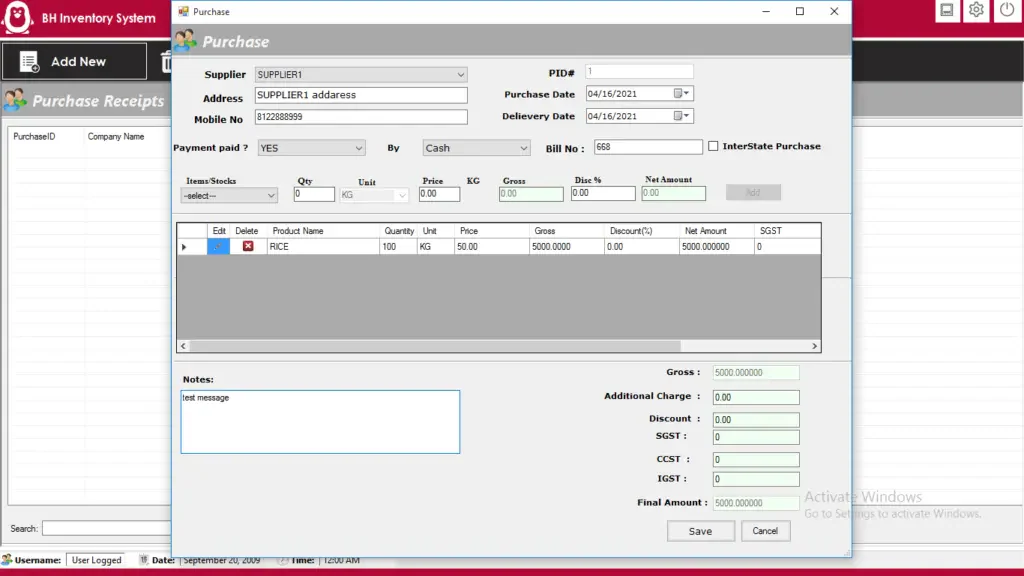Screen dimensions: 1024x576
Task: Click the Add New toolbar item
Action: pyautogui.click(x=74, y=61)
